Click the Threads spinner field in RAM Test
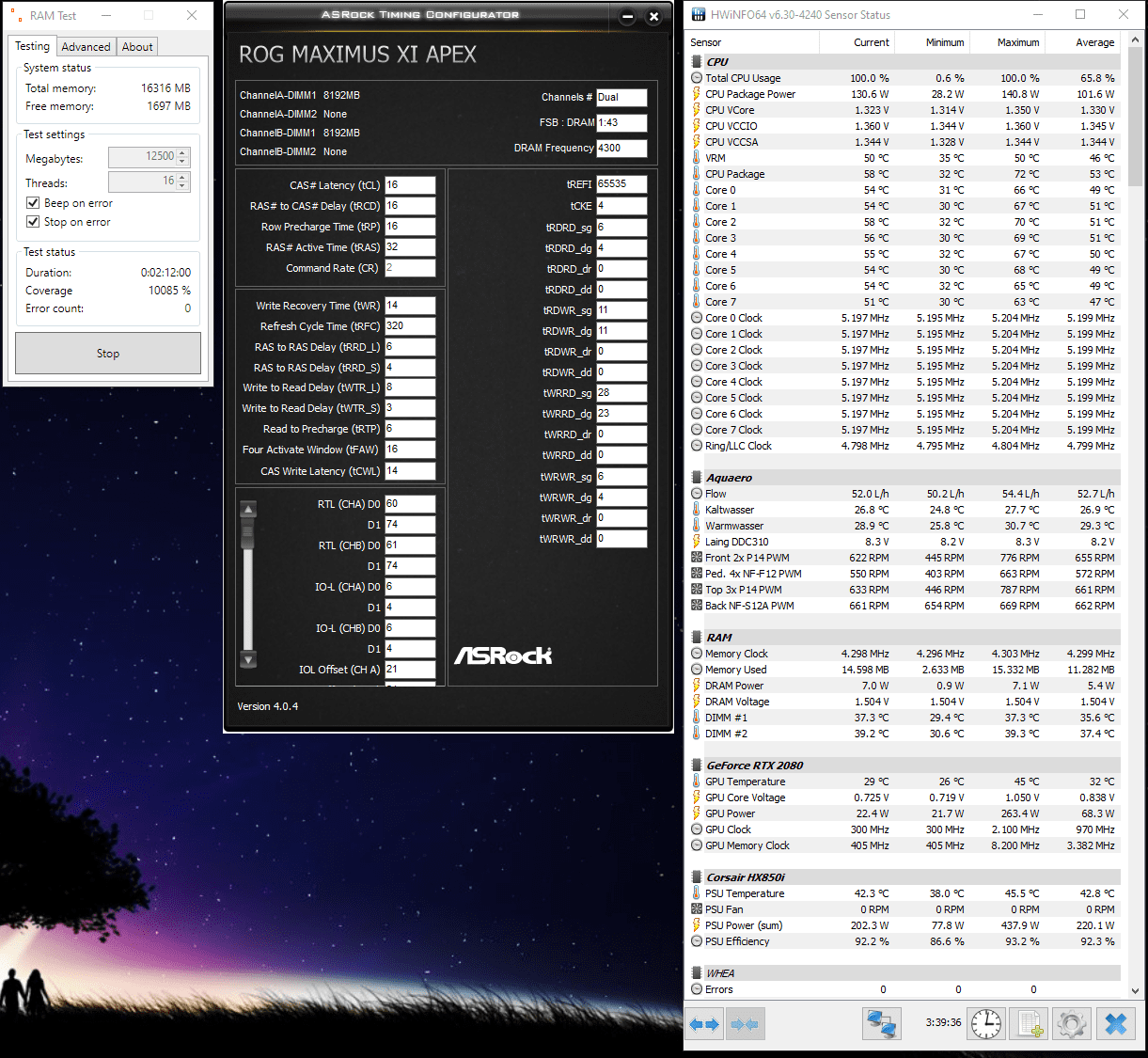 tap(149, 182)
